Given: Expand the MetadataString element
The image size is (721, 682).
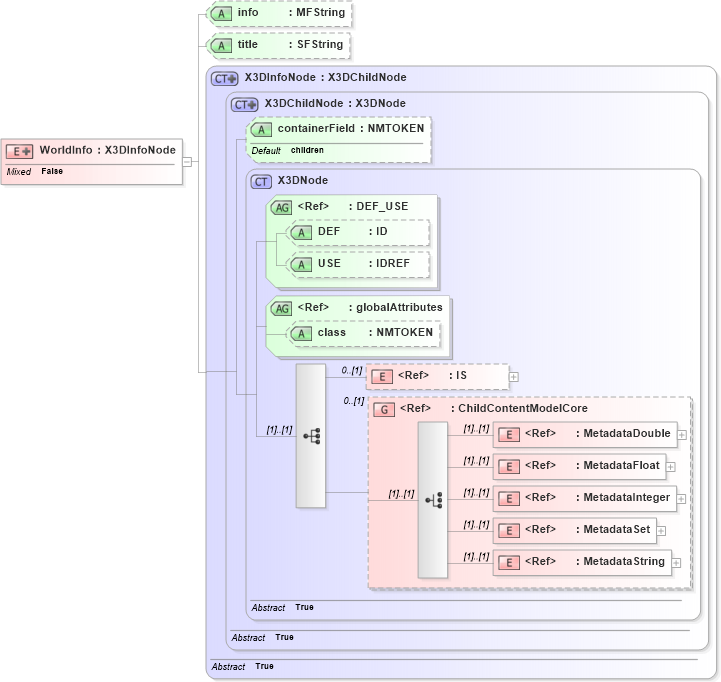Looking at the screenshot, I should pos(676,563).
